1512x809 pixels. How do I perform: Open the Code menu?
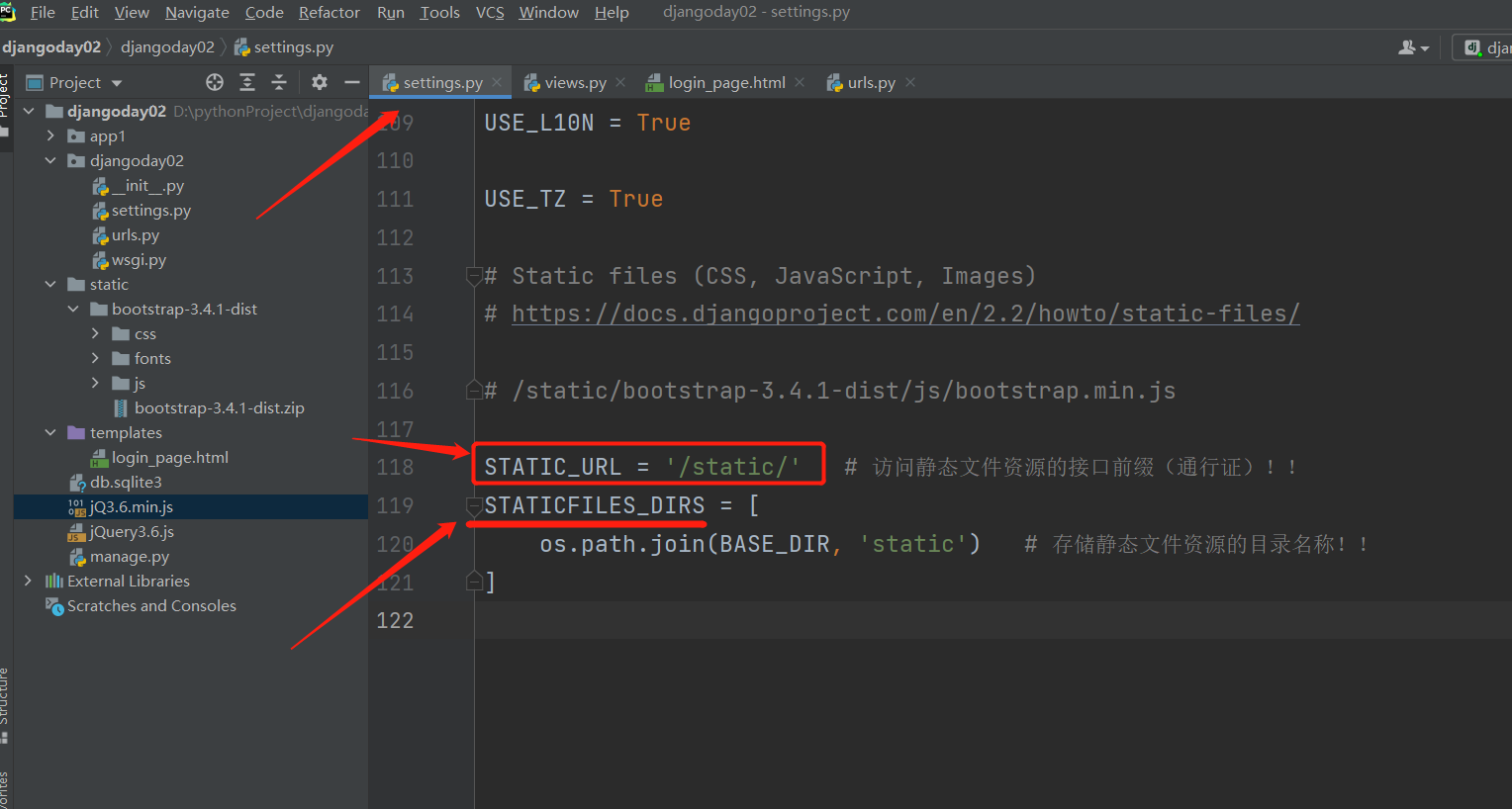(x=264, y=13)
